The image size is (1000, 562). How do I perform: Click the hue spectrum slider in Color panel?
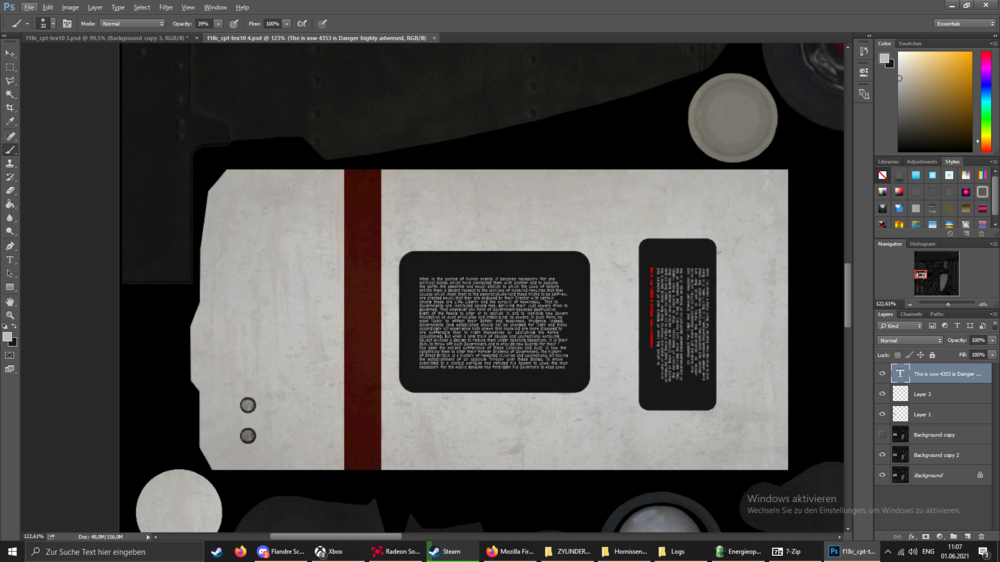tap(986, 102)
